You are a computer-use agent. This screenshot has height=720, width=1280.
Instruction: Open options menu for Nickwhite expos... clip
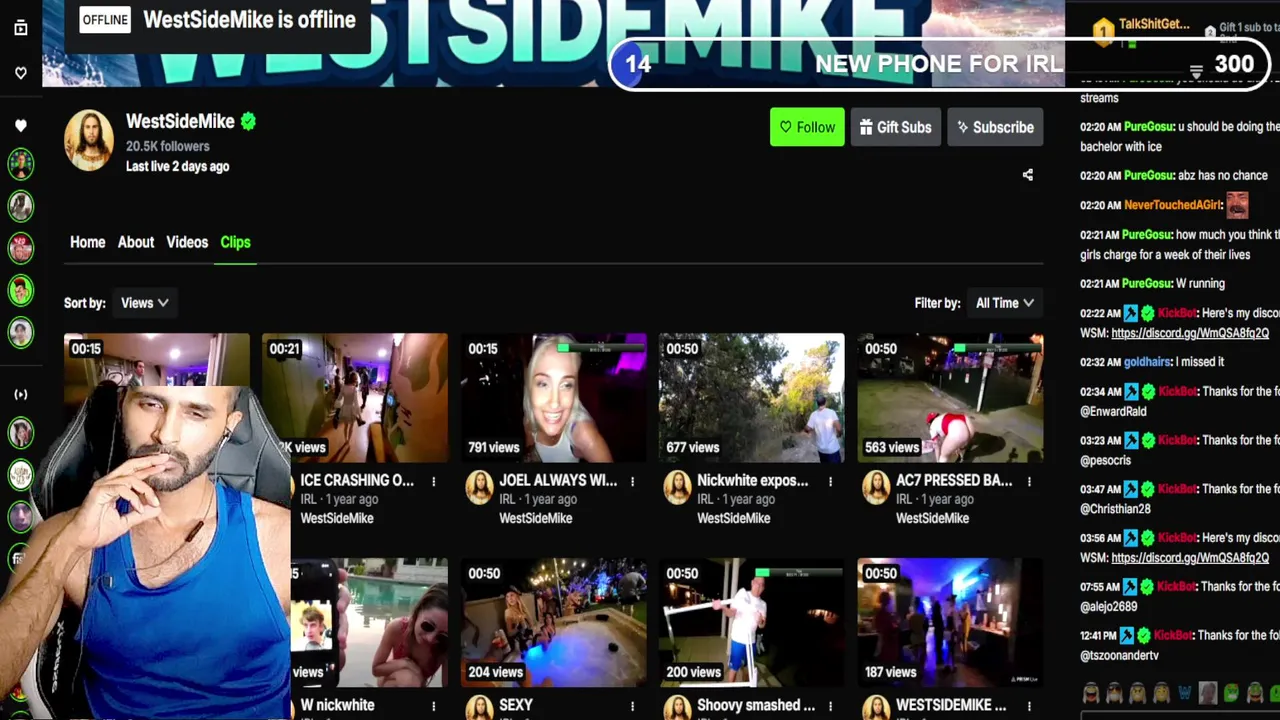point(830,481)
